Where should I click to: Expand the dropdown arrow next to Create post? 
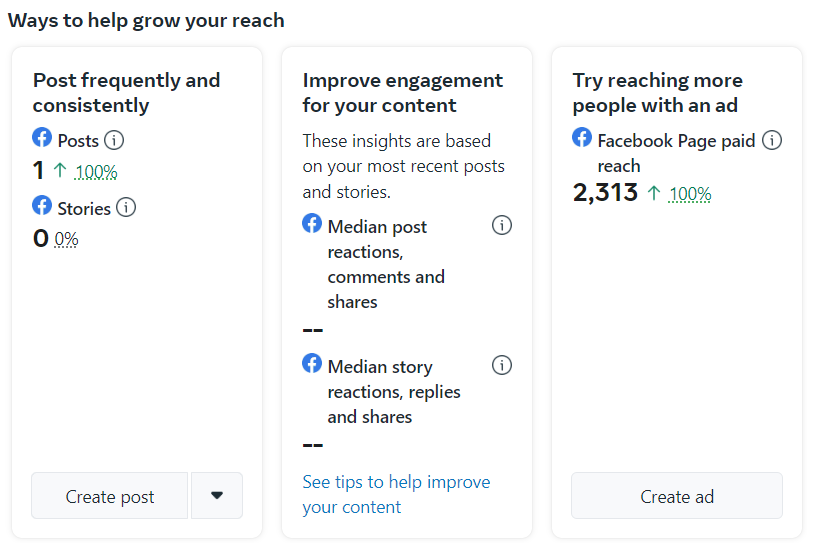[x=217, y=495]
